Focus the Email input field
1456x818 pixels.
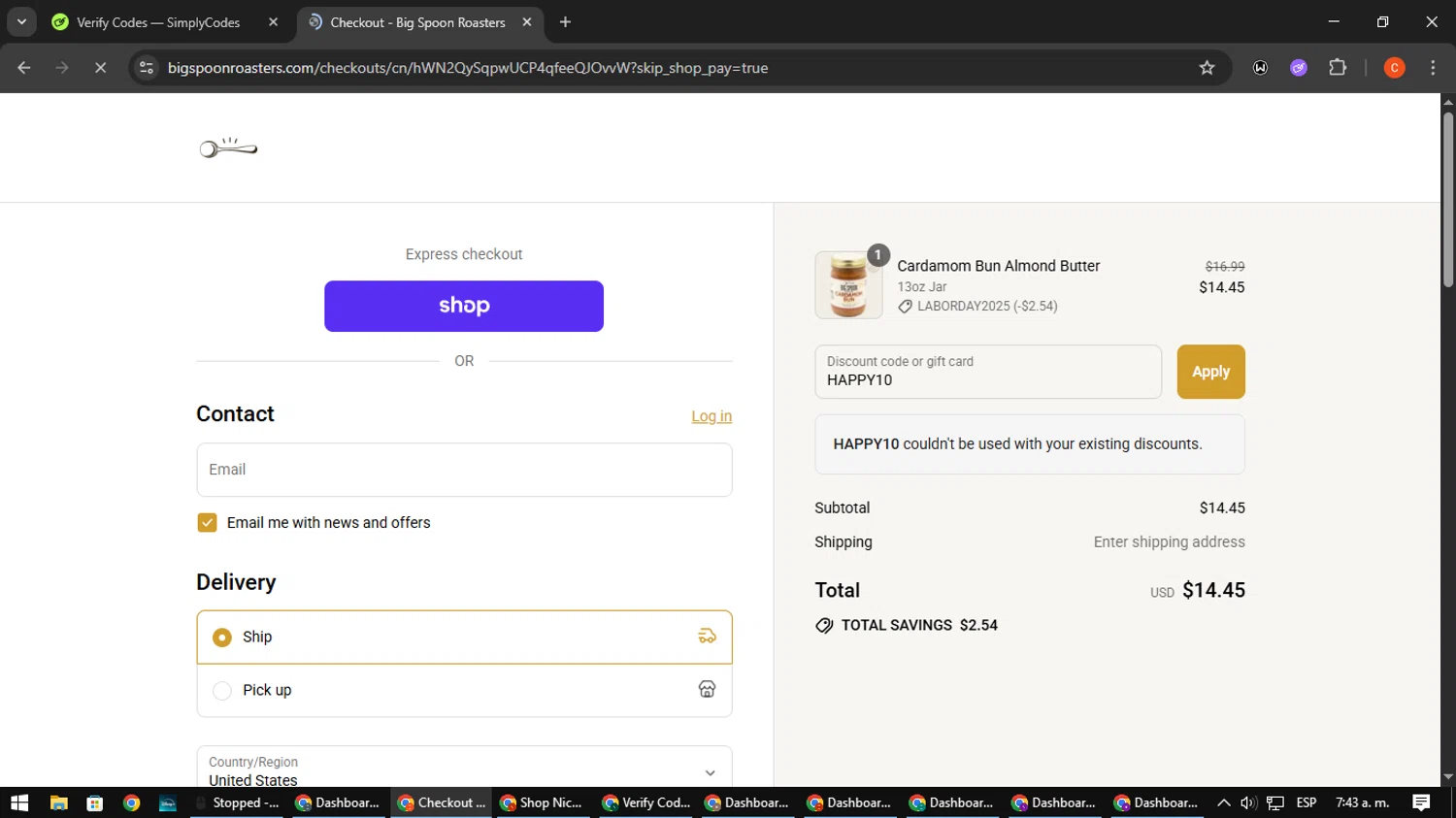pos(464,470)
